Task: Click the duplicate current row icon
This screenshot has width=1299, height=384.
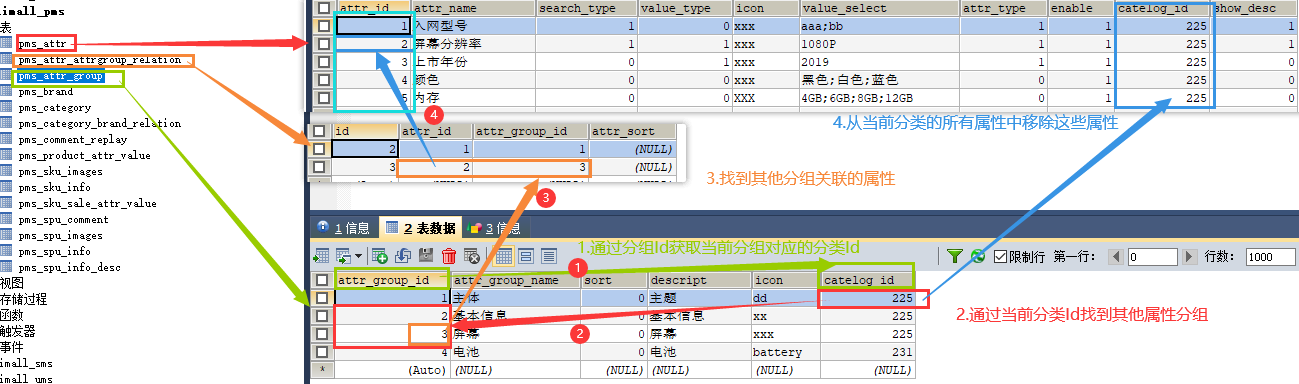Action: [403, 256]
